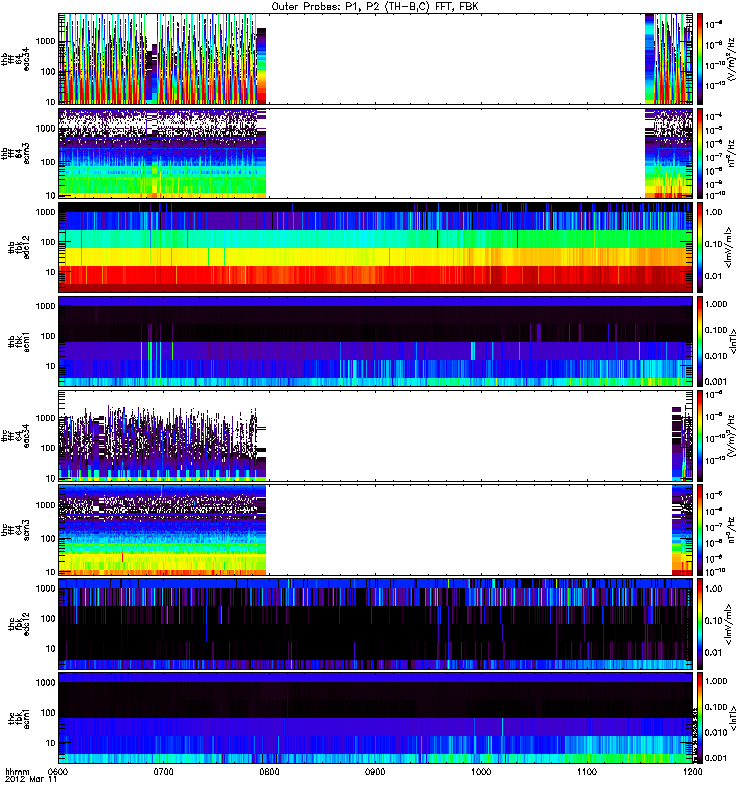Select the thb fbk edc12 spectrogram panel
The height and width of the screenshot is (800, 750).
point(376,247)
